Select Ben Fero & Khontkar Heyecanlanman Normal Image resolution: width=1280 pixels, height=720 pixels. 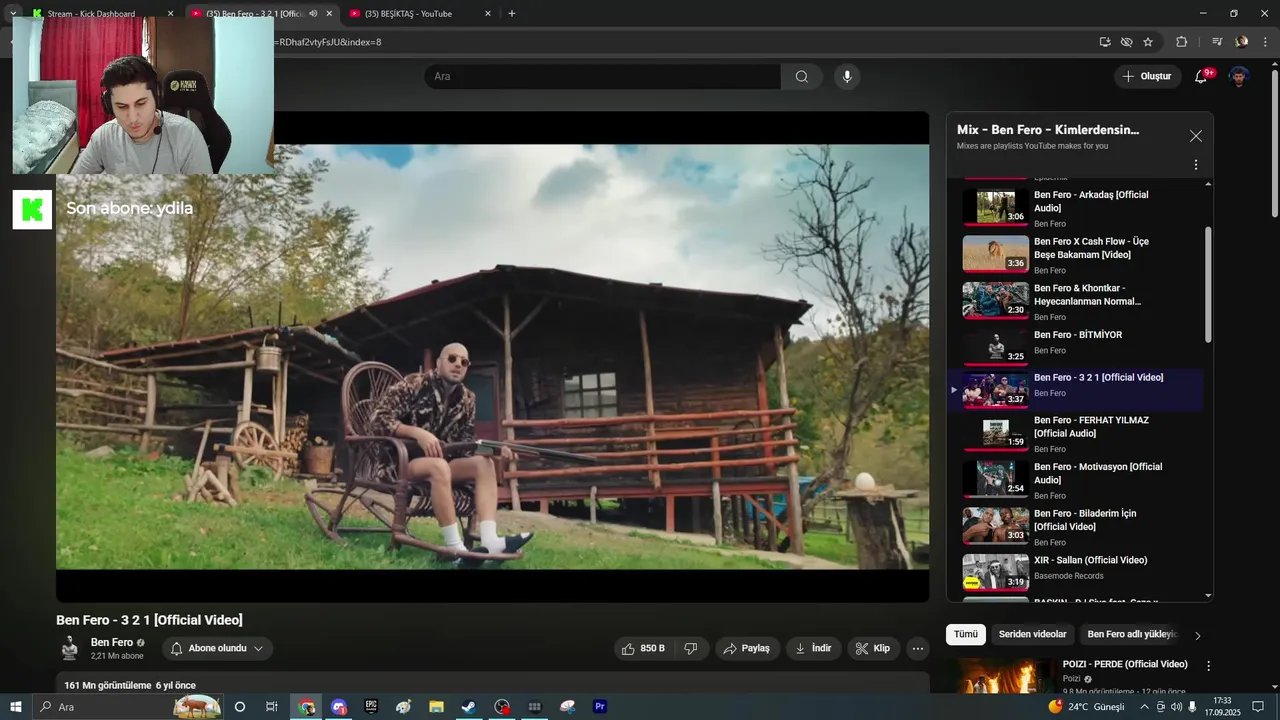click(x=1077, y=301)
